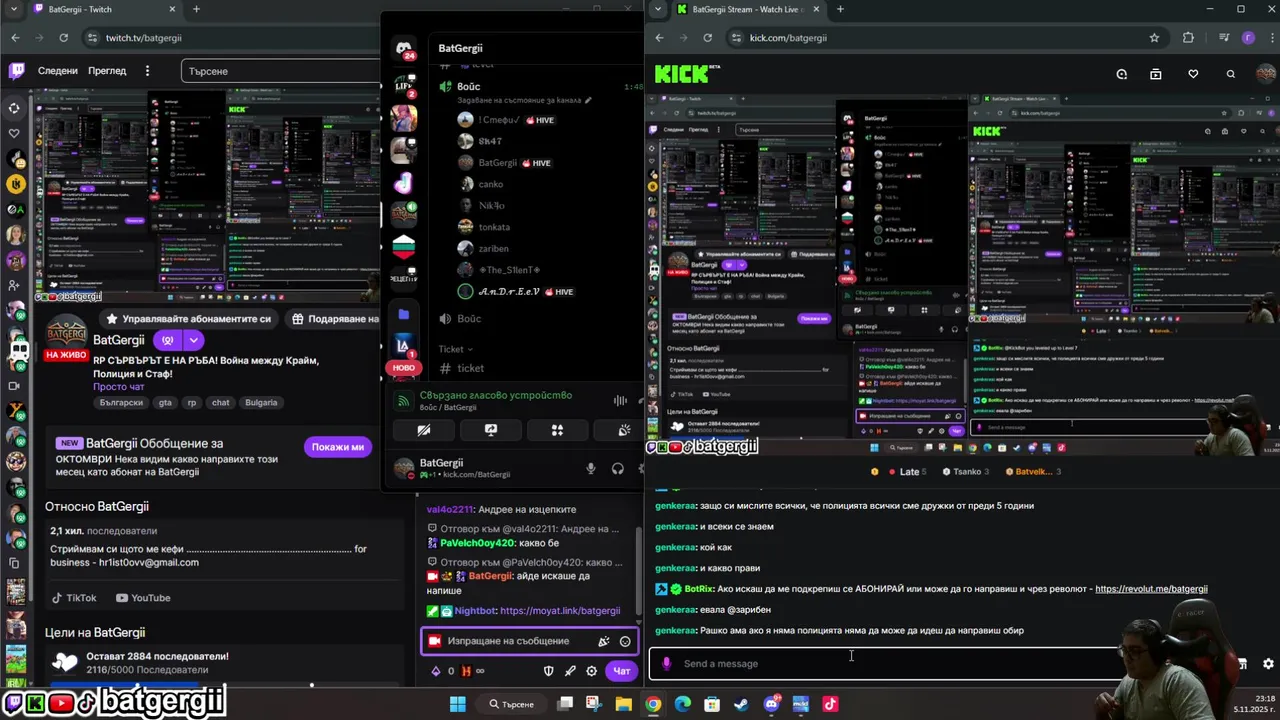
Task: Focus Twitch search field Търсене
Action: tap(281, 71)
